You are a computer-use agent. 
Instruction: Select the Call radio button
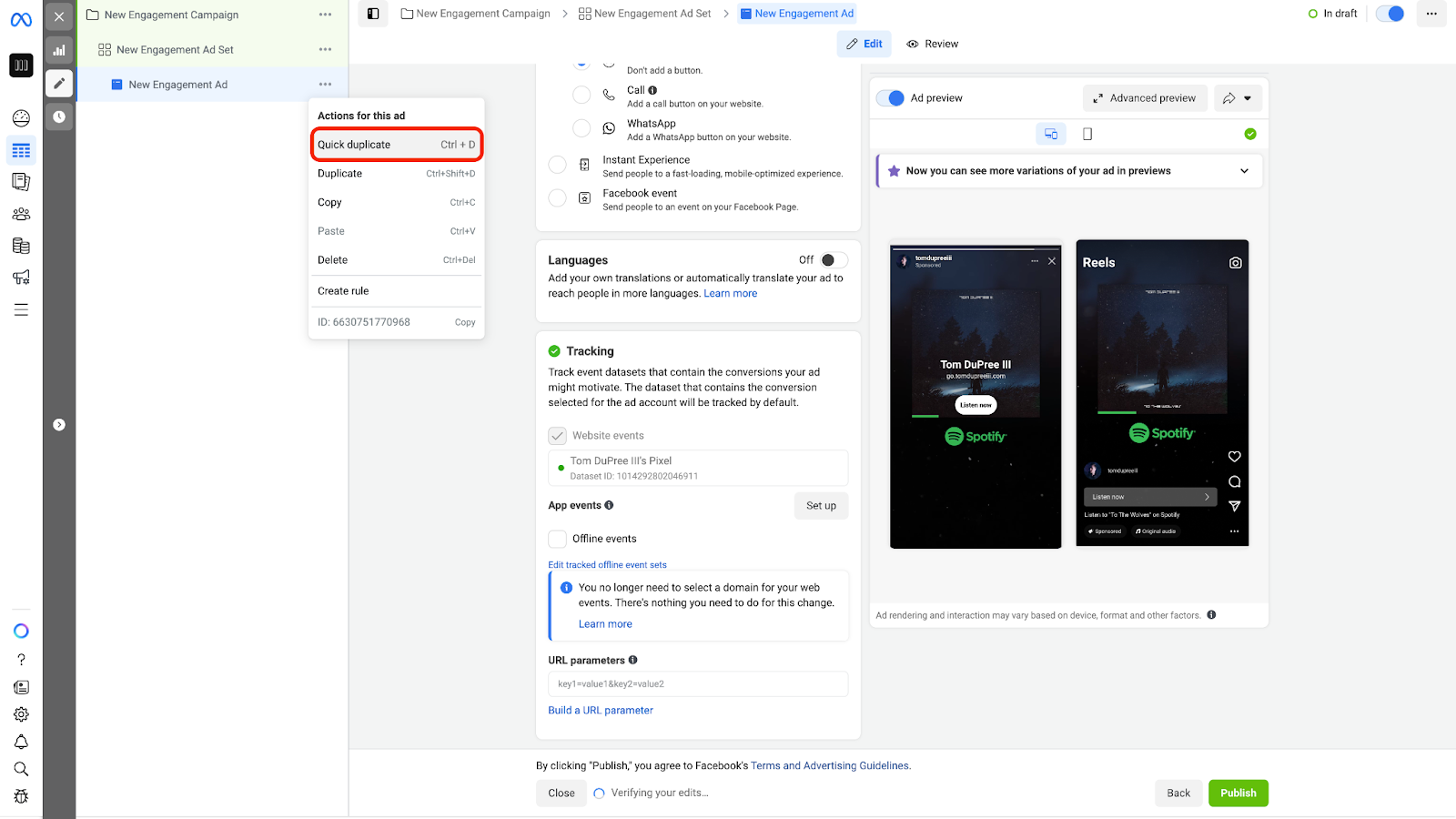tap(581, 95)
